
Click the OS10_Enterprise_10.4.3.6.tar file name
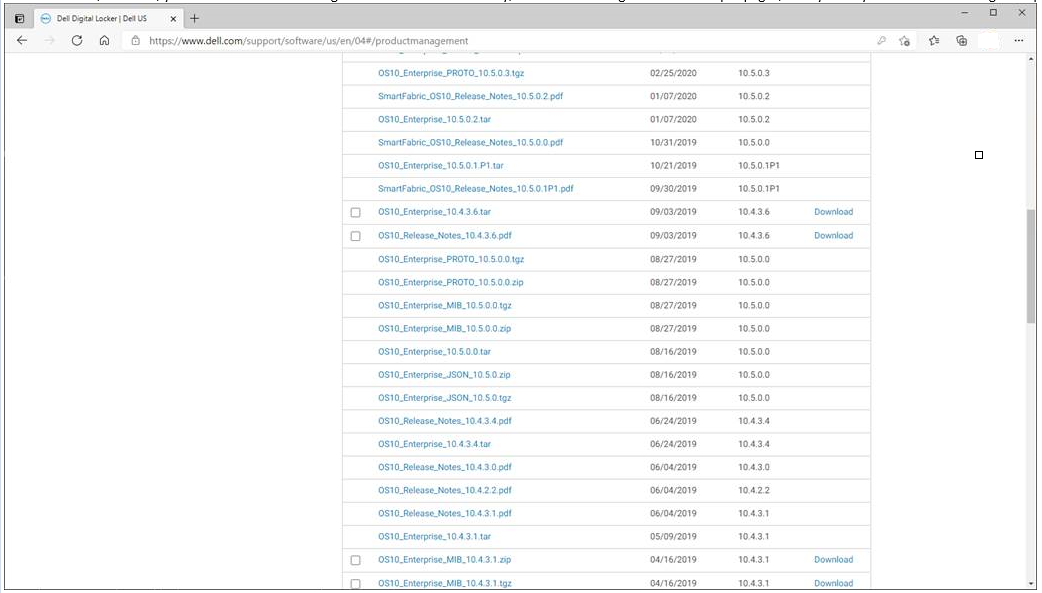435,212
